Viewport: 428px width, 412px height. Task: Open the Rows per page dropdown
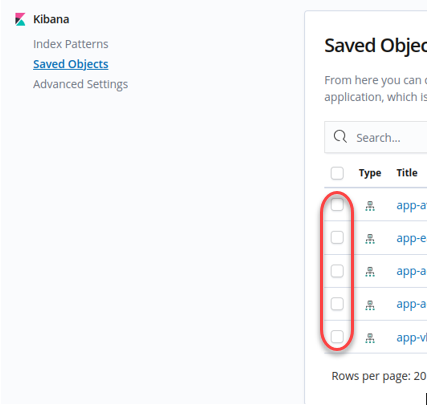pos(379,376)
